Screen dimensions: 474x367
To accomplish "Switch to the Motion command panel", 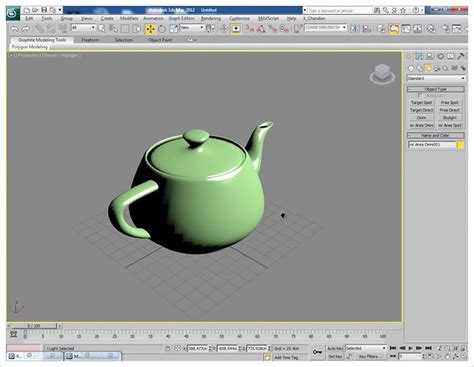I will (x=440, y=56).
